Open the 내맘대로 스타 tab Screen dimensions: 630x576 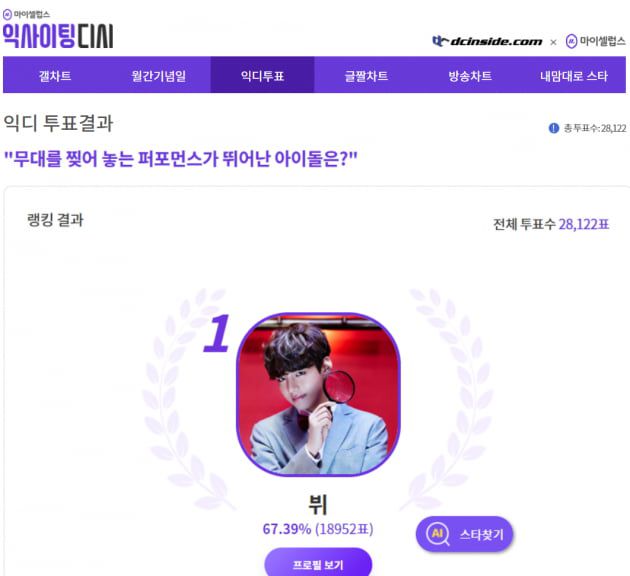tap(574, 76)
